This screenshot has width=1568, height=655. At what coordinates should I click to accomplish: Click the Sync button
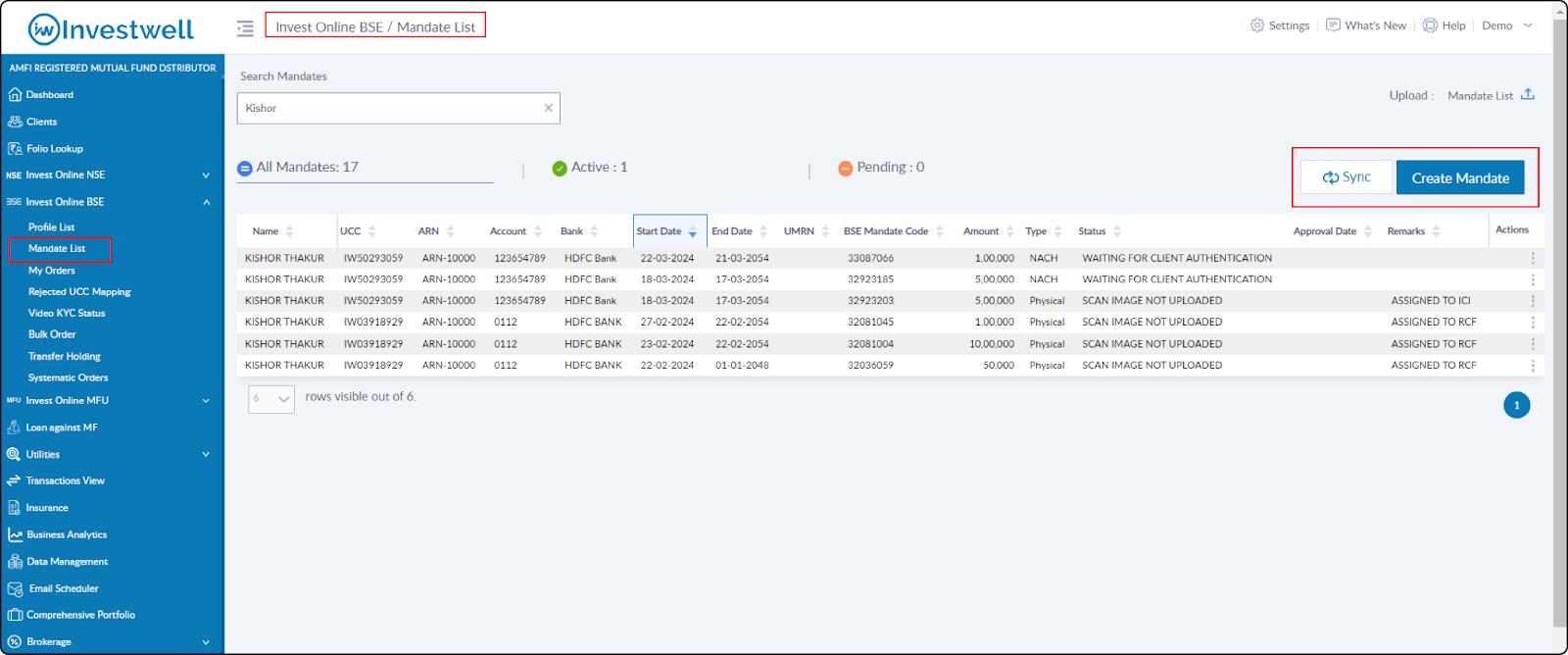1347,177
